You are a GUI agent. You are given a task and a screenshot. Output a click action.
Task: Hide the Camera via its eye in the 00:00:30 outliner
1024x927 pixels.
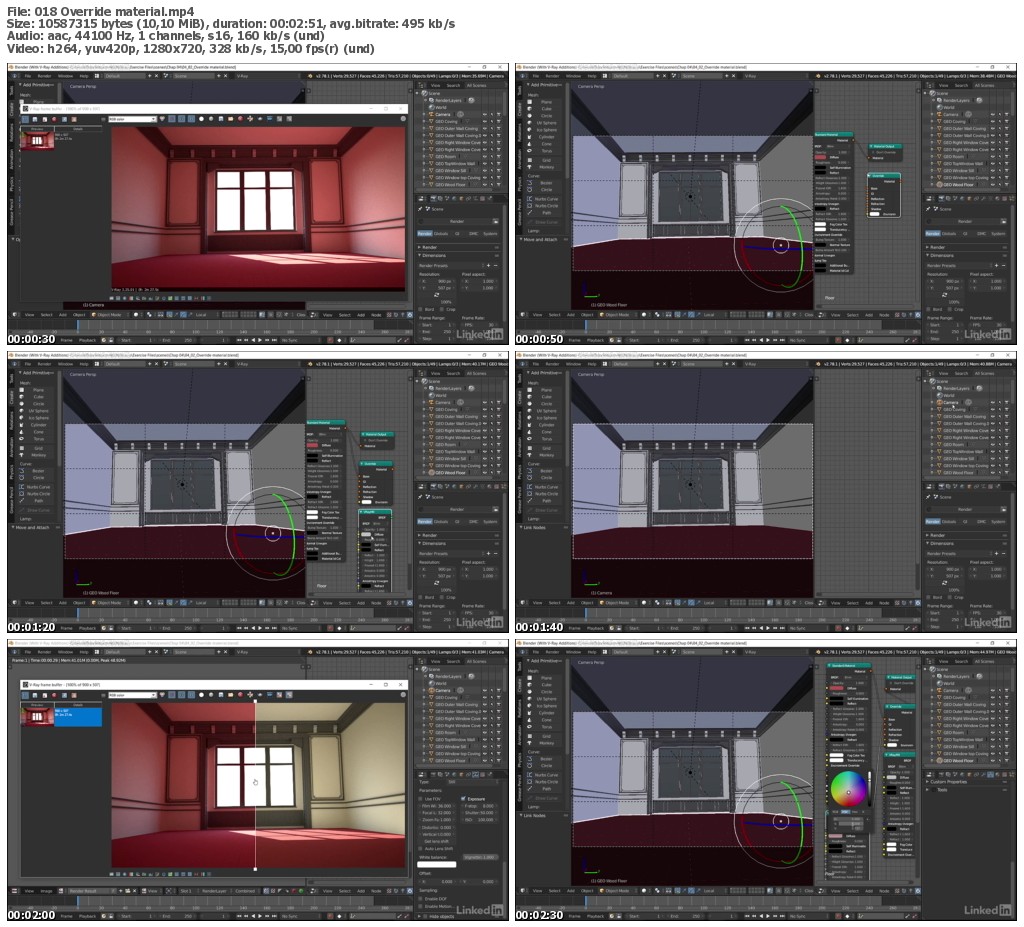(x=485, y=114)
